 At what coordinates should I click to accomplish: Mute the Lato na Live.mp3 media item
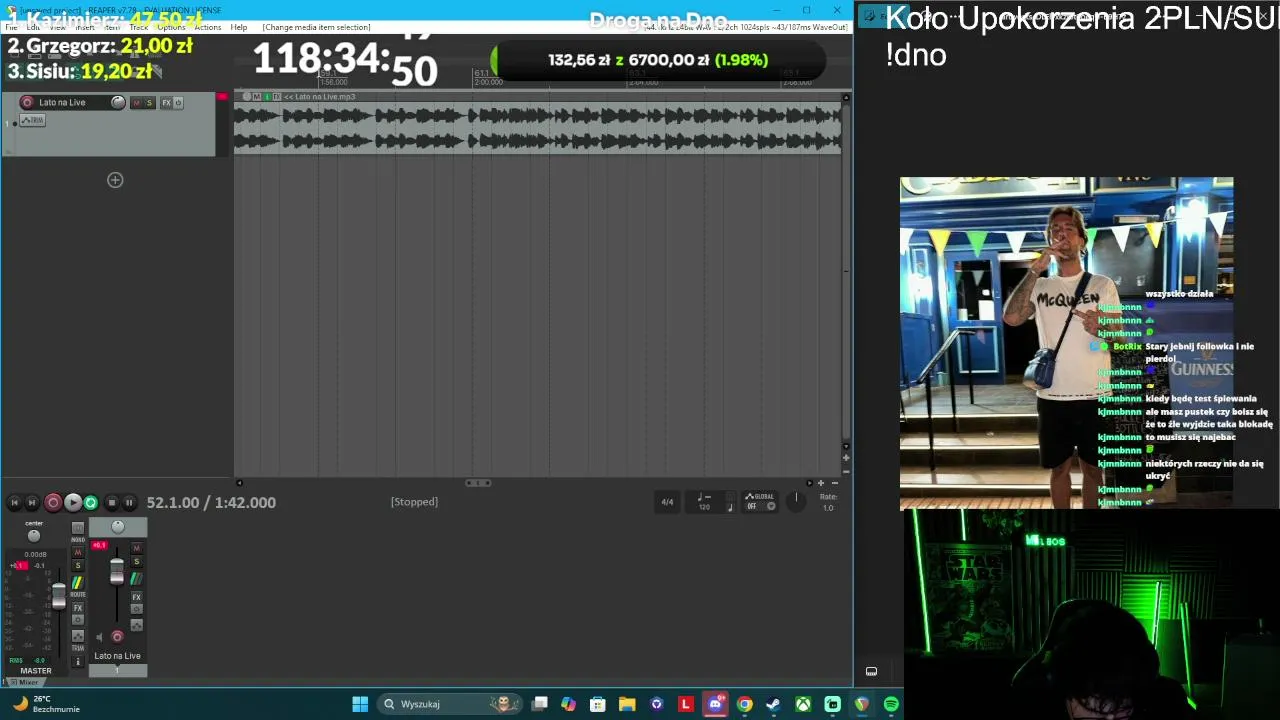pos(257,97)
